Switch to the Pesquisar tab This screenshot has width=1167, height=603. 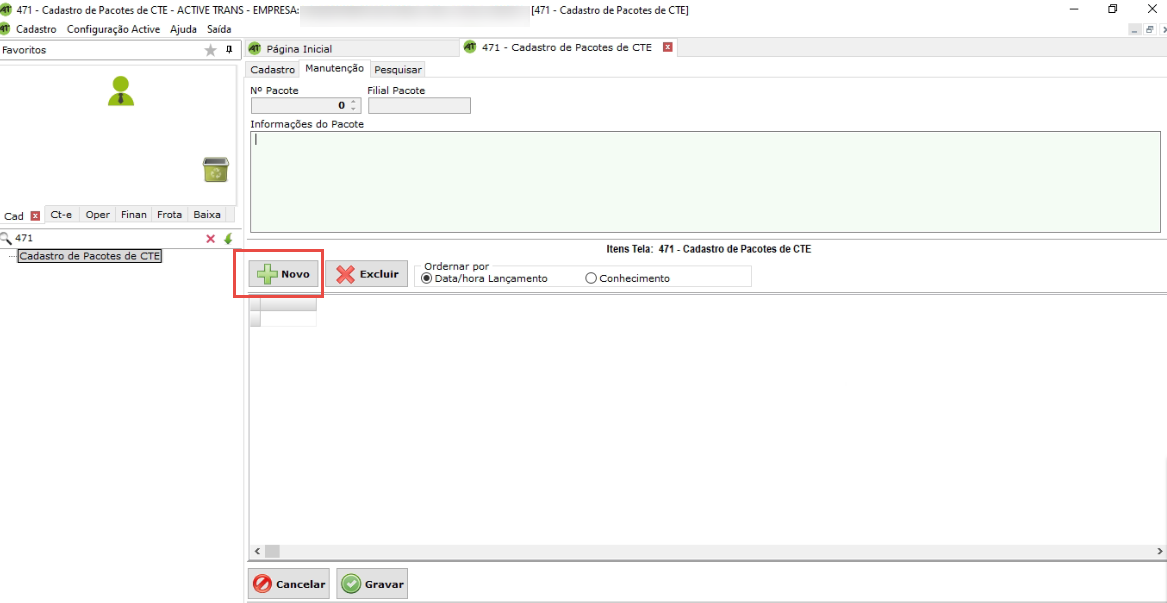click(398, 70)
